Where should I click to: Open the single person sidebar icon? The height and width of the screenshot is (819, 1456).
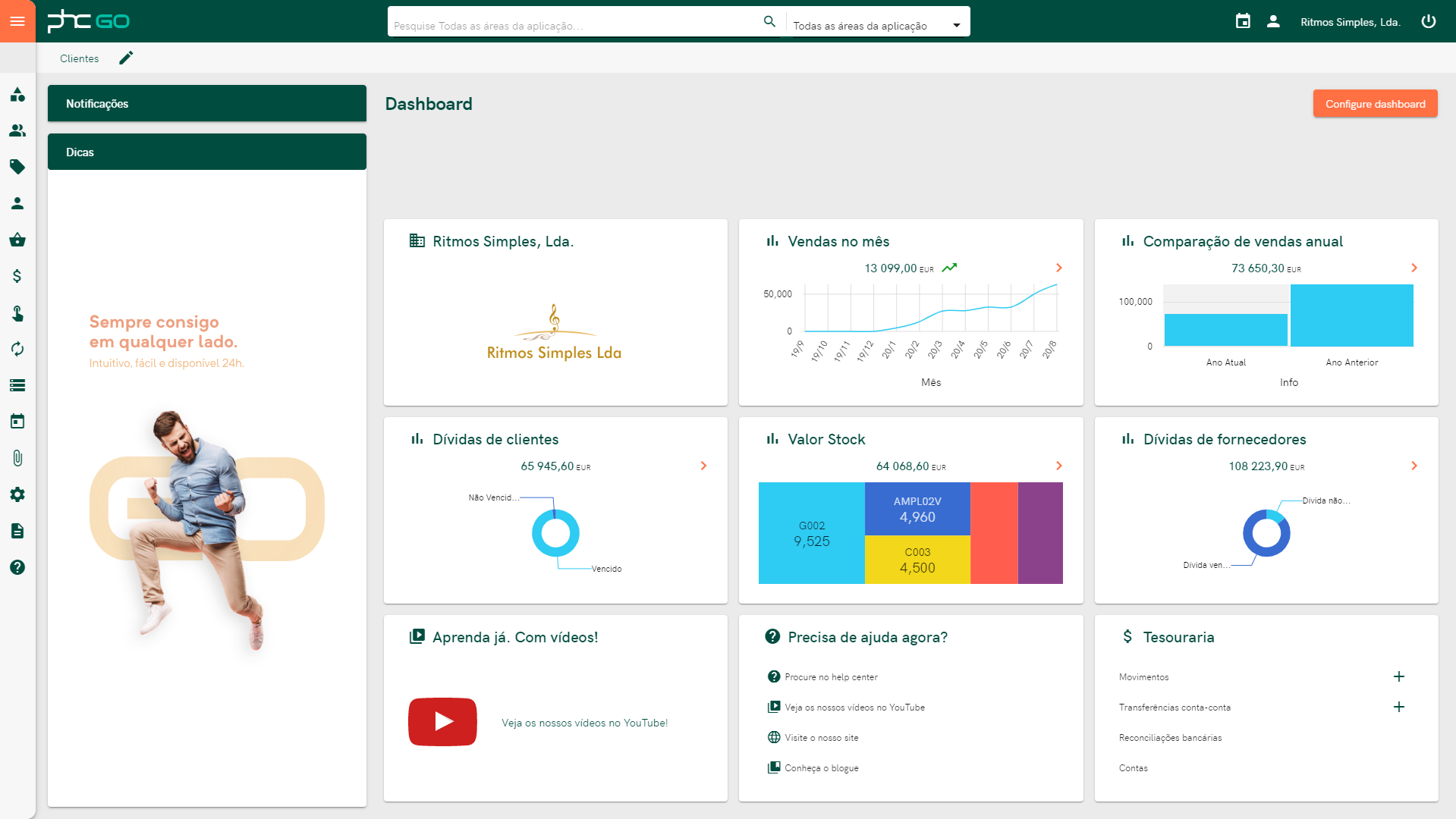17,203
